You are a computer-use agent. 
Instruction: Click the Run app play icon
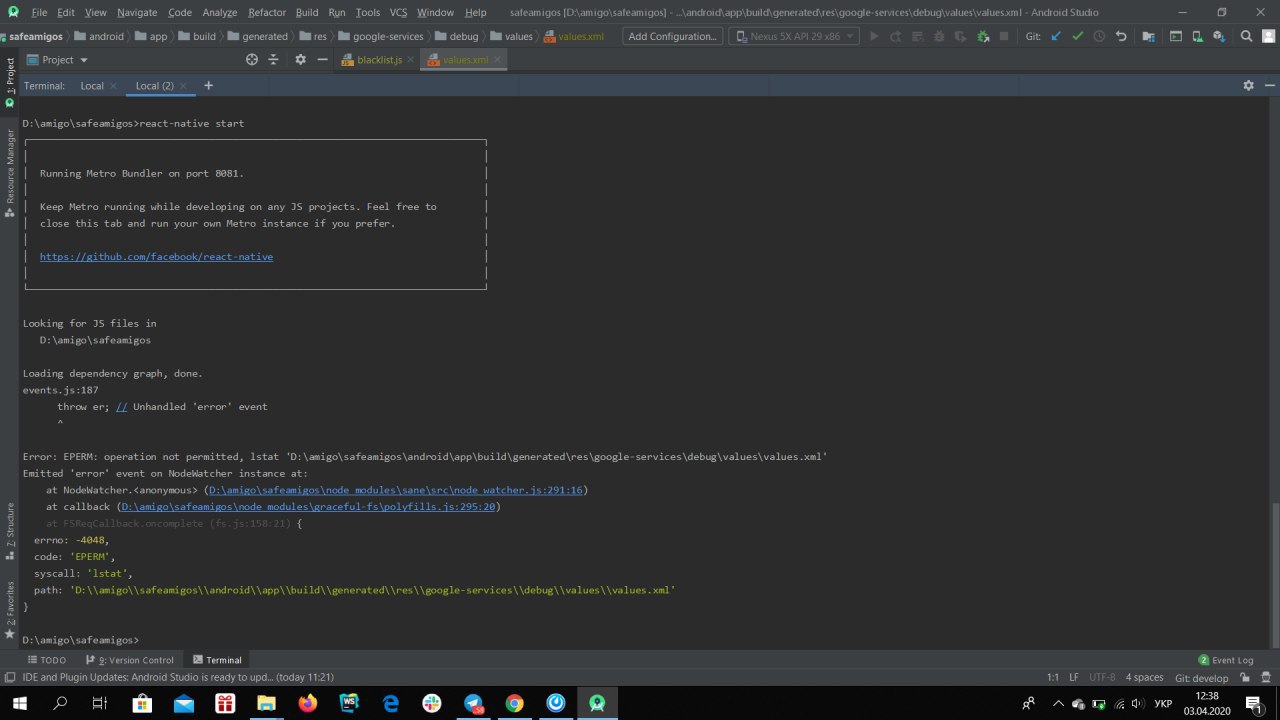[x=874, y=36]
